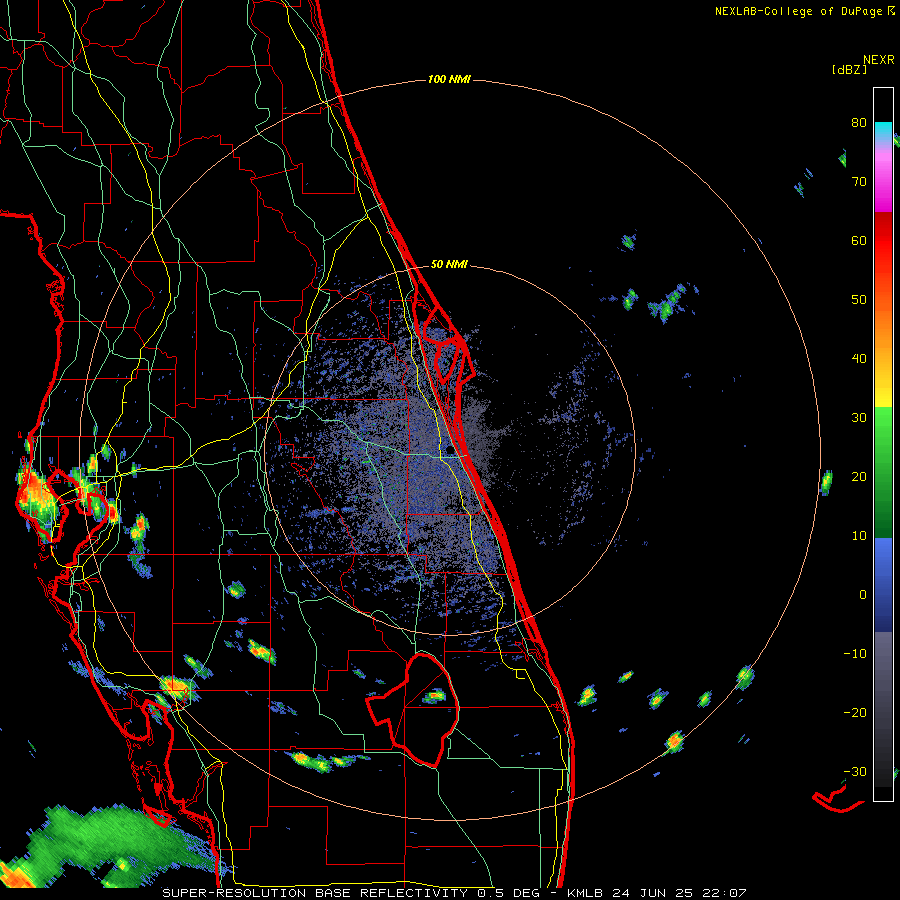Click the [dBZ] unit label
Screen dimensions: 900x900
tap(849, 69)
